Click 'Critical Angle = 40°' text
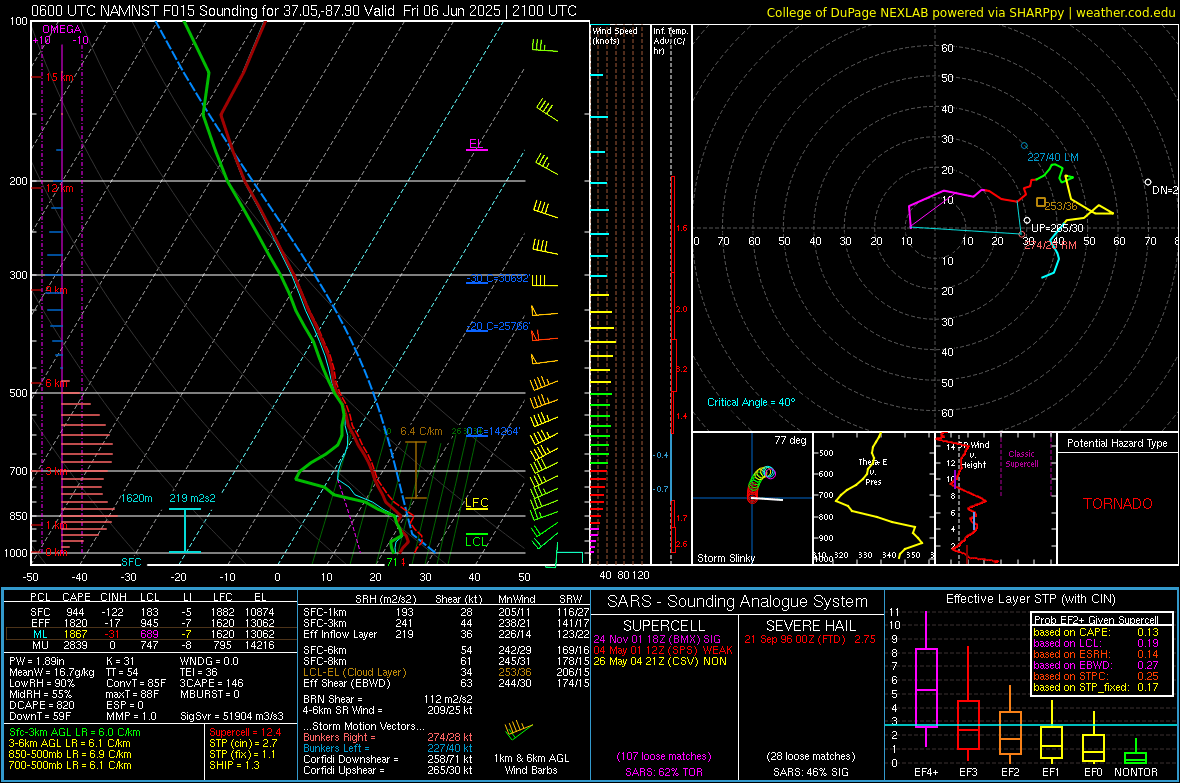 click(x=750, y=402)
